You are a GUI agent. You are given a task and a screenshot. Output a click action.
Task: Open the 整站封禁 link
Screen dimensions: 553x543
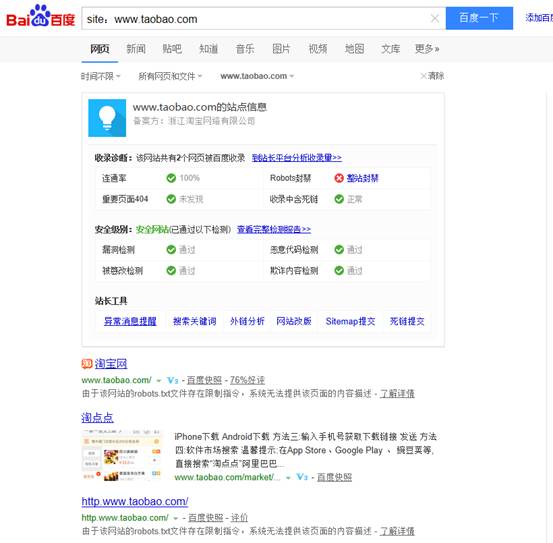362,178
